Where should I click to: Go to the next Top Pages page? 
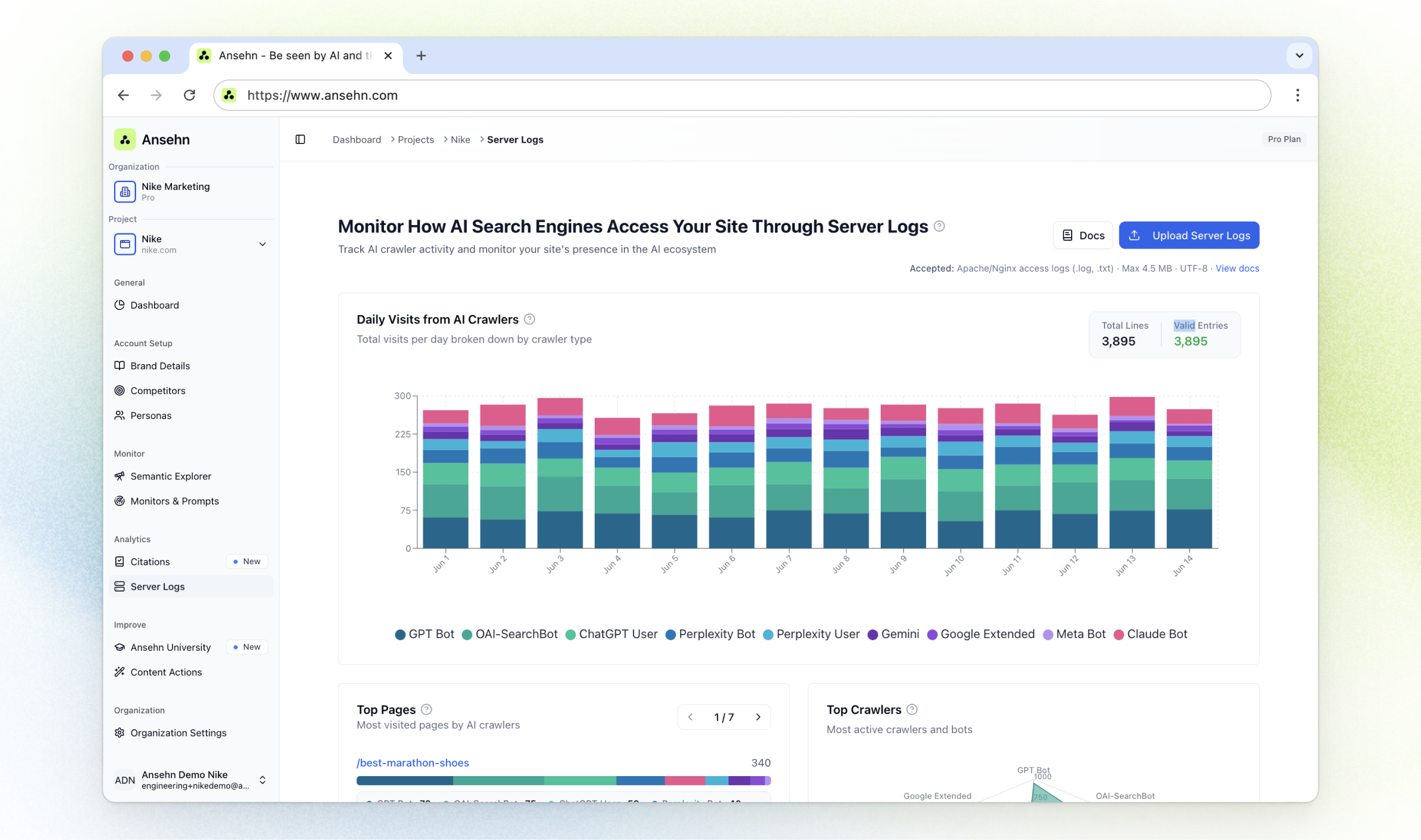(x=758, y=717)
